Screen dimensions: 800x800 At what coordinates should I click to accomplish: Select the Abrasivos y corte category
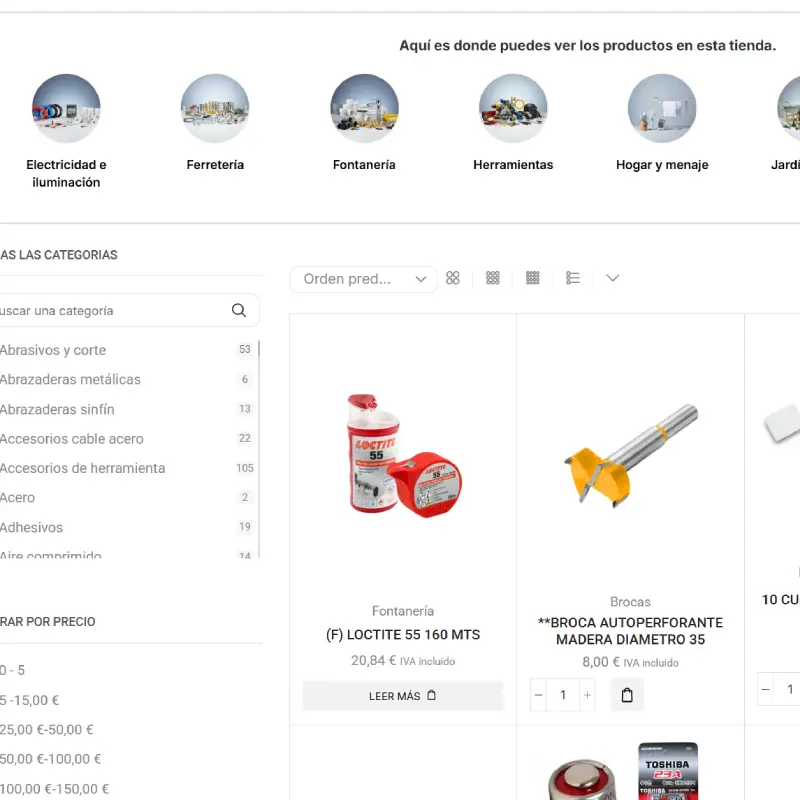53,350
